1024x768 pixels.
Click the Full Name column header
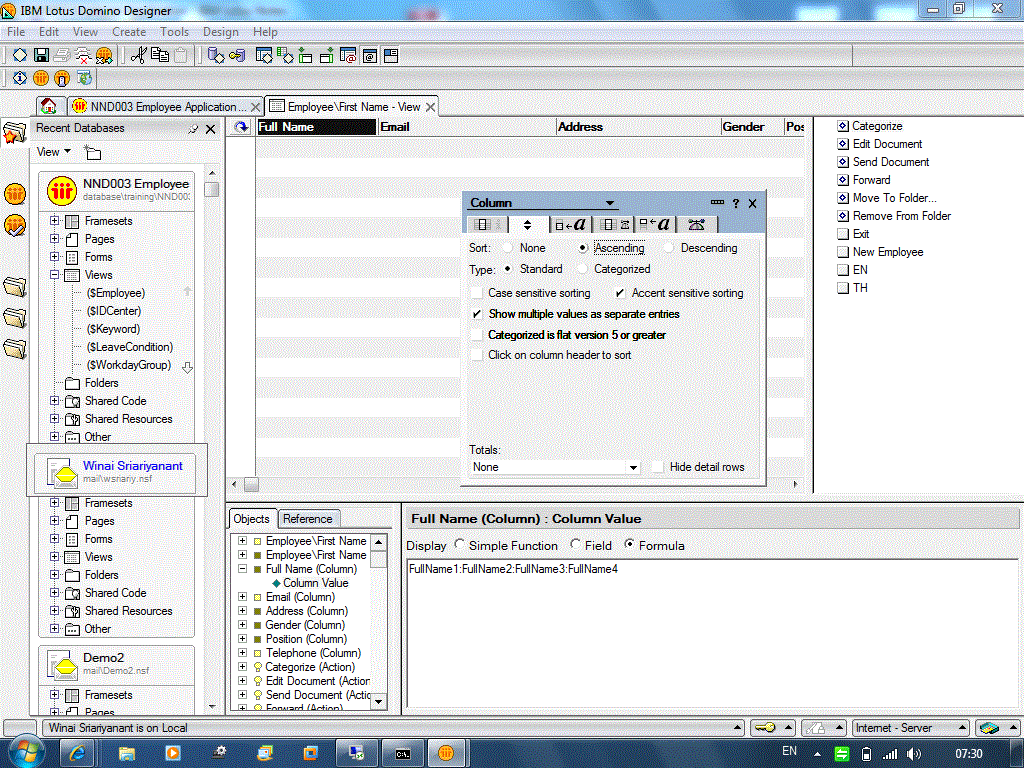pyautogui.click(x=317, y=127)
